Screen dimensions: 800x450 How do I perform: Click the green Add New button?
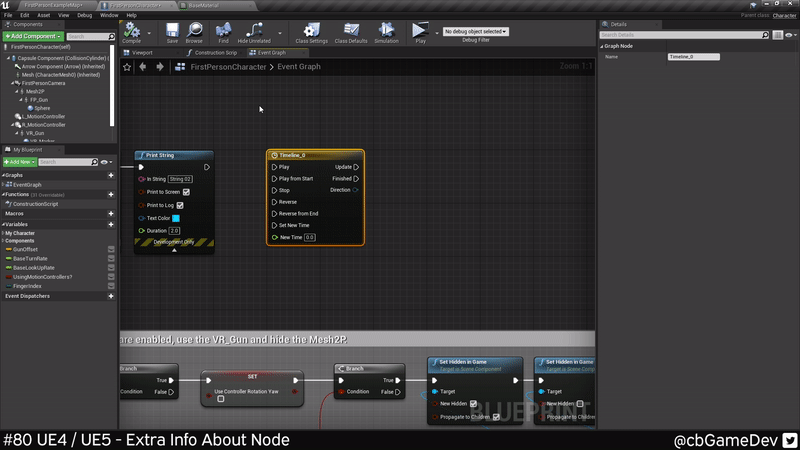18,162
